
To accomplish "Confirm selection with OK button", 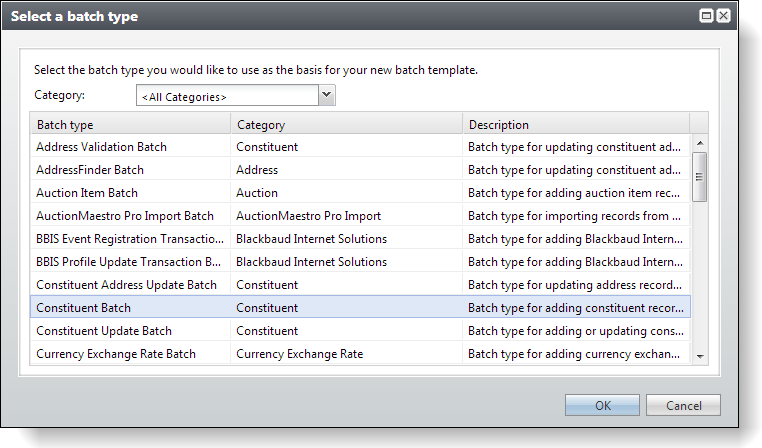I will [602, 405].
